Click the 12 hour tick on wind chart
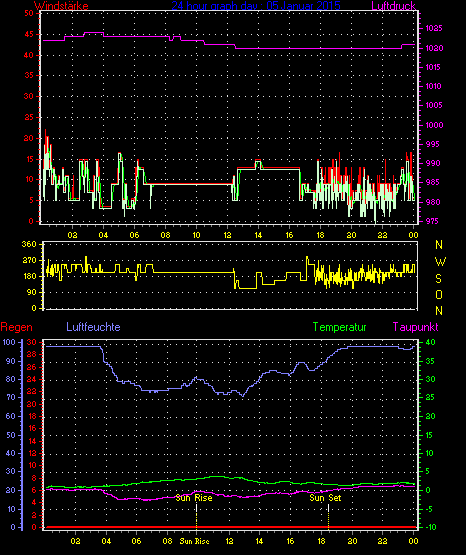Image resolution: width=466 pixels, height=555 pixels. coord(227,235)
